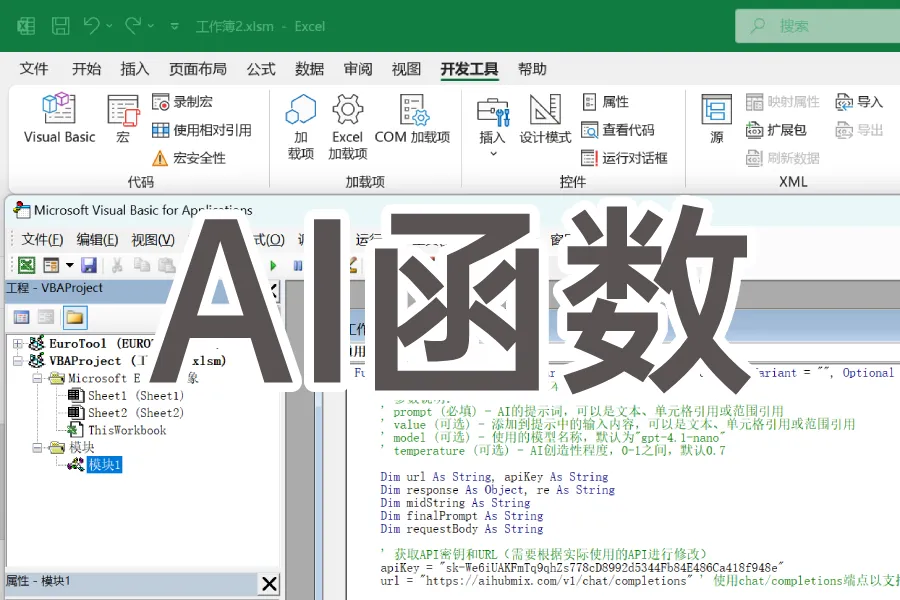Enable 设计模式 design mode
The image size is (900, 600).
(544, 120)
